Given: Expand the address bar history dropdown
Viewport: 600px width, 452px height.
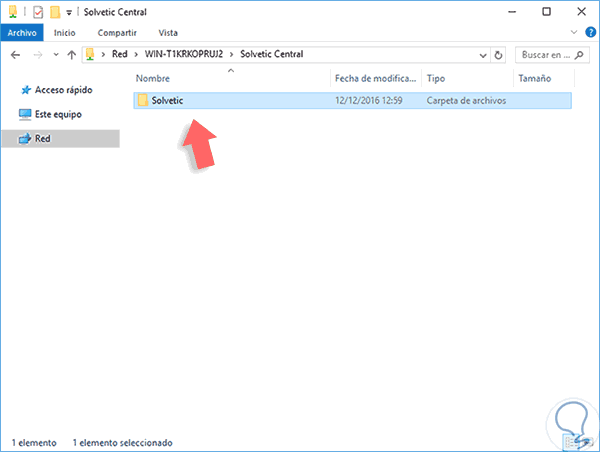Looking at the screenshot, I should [x=483, y=55].
